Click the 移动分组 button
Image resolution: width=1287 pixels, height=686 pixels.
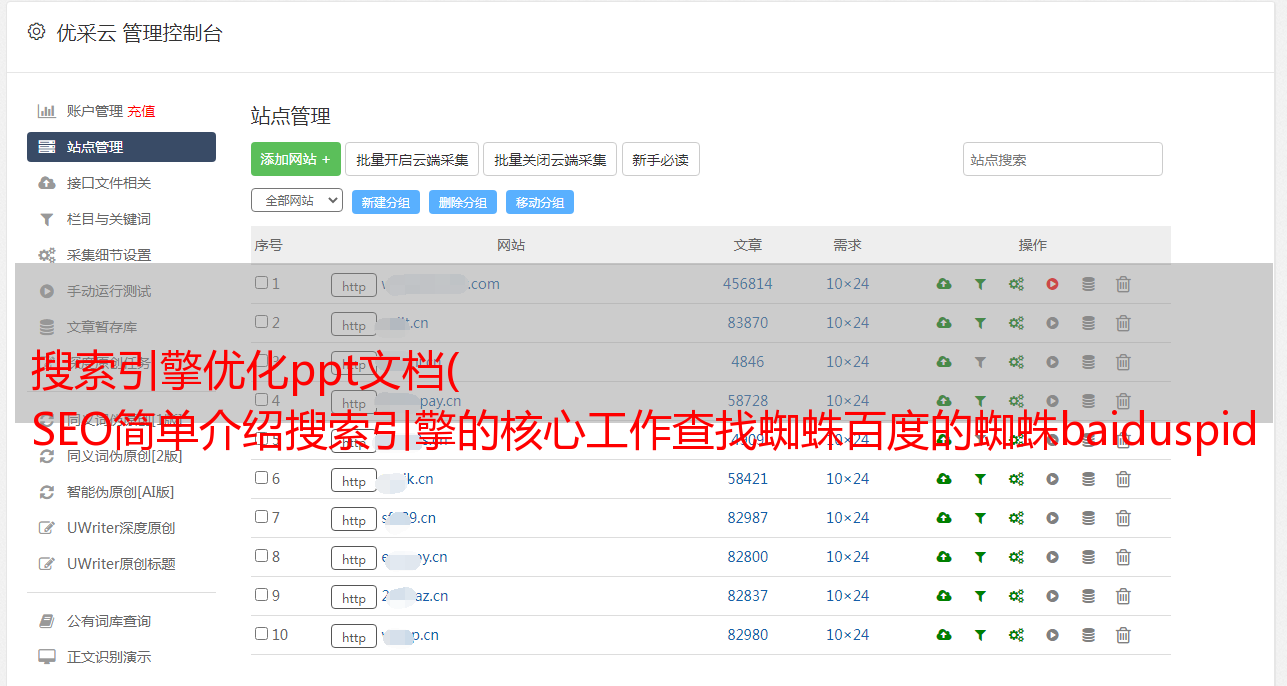[x=540, y=202]
